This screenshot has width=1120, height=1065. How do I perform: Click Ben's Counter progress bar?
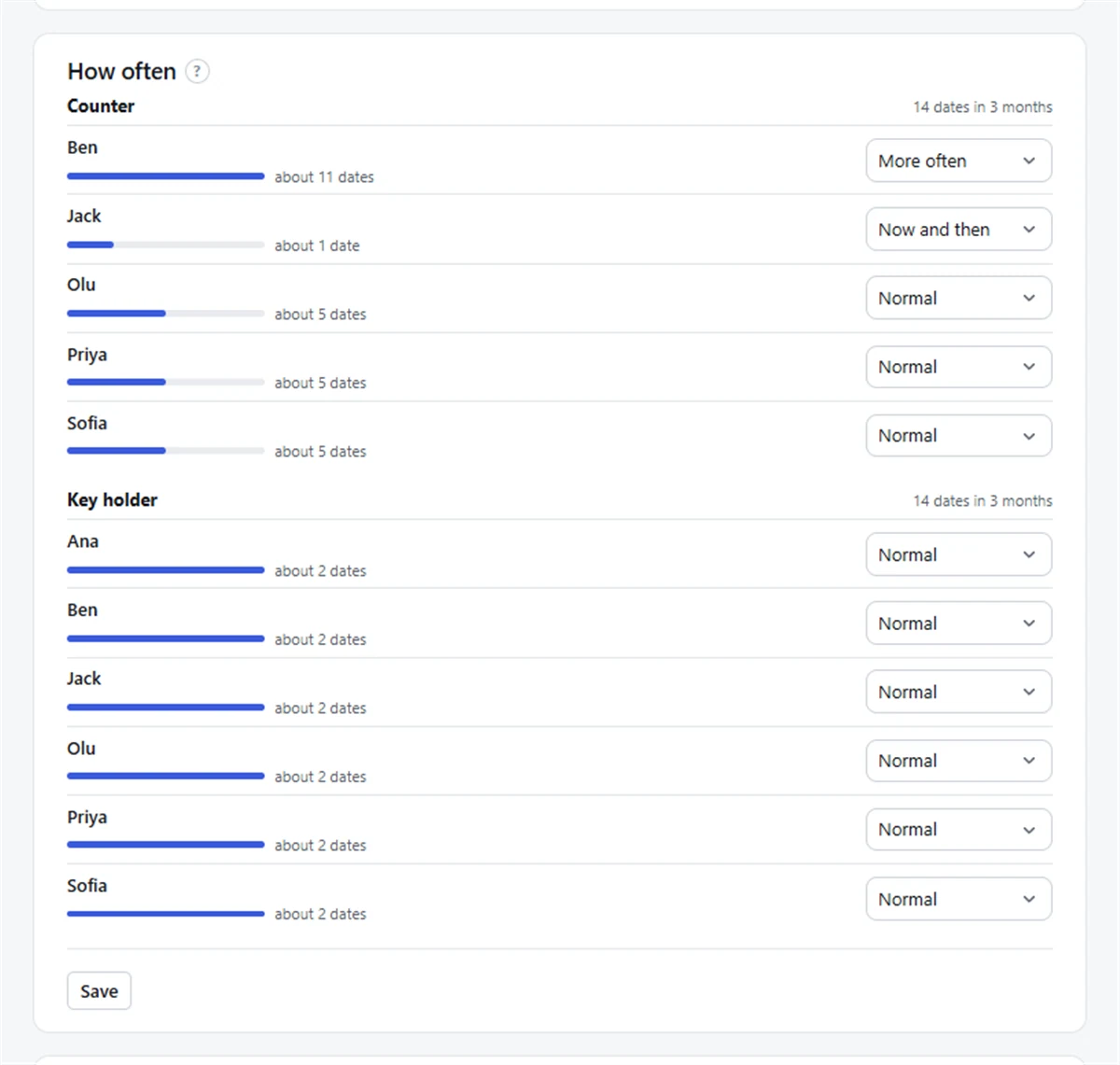pos(165,176)
